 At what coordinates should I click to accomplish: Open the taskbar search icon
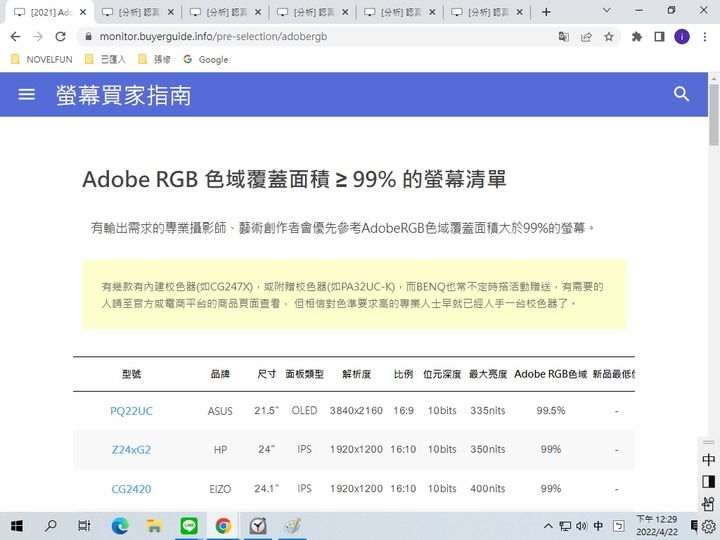(51, 526)
